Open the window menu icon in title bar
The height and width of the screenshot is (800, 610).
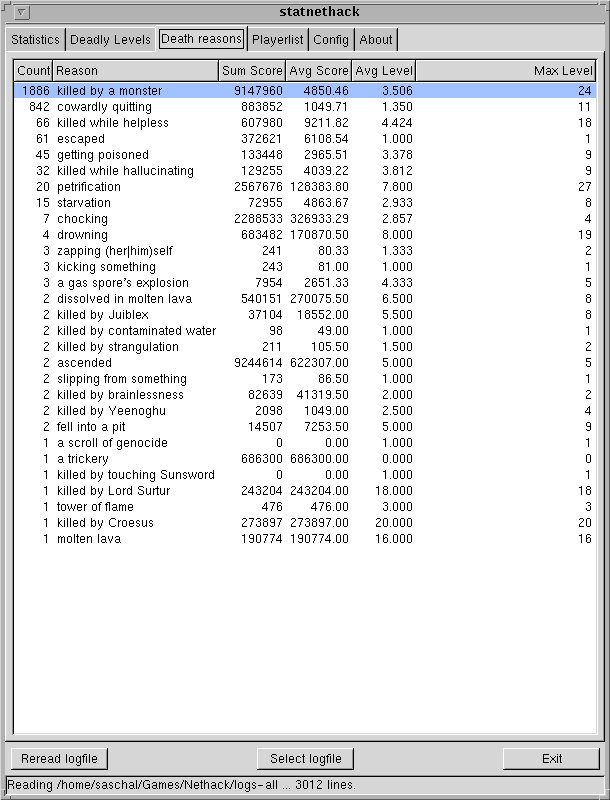(x=21, y=12)
